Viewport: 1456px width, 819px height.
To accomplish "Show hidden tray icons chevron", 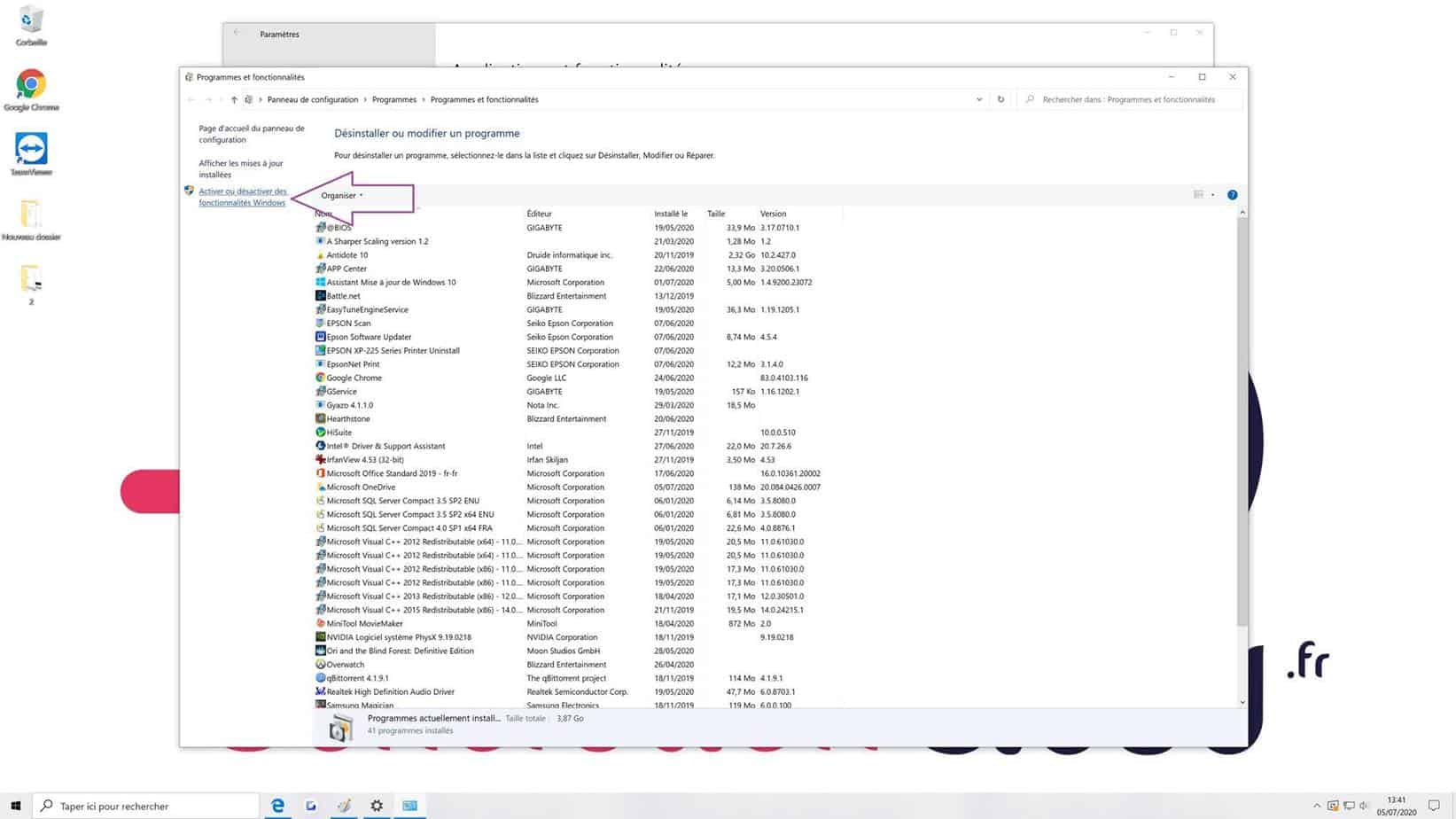I will pyautogui.click(x=1317, y=806).
